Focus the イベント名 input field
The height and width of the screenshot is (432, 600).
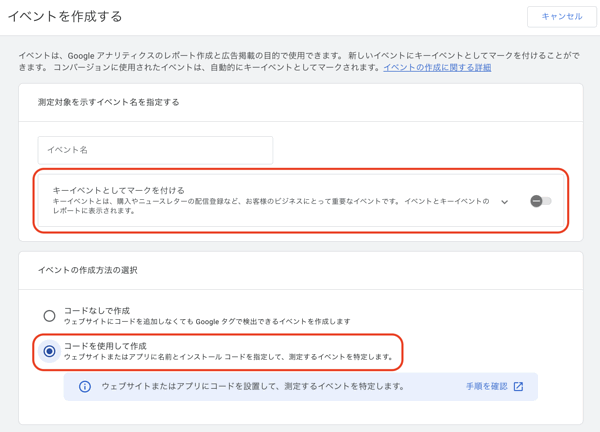coord(155,150)
